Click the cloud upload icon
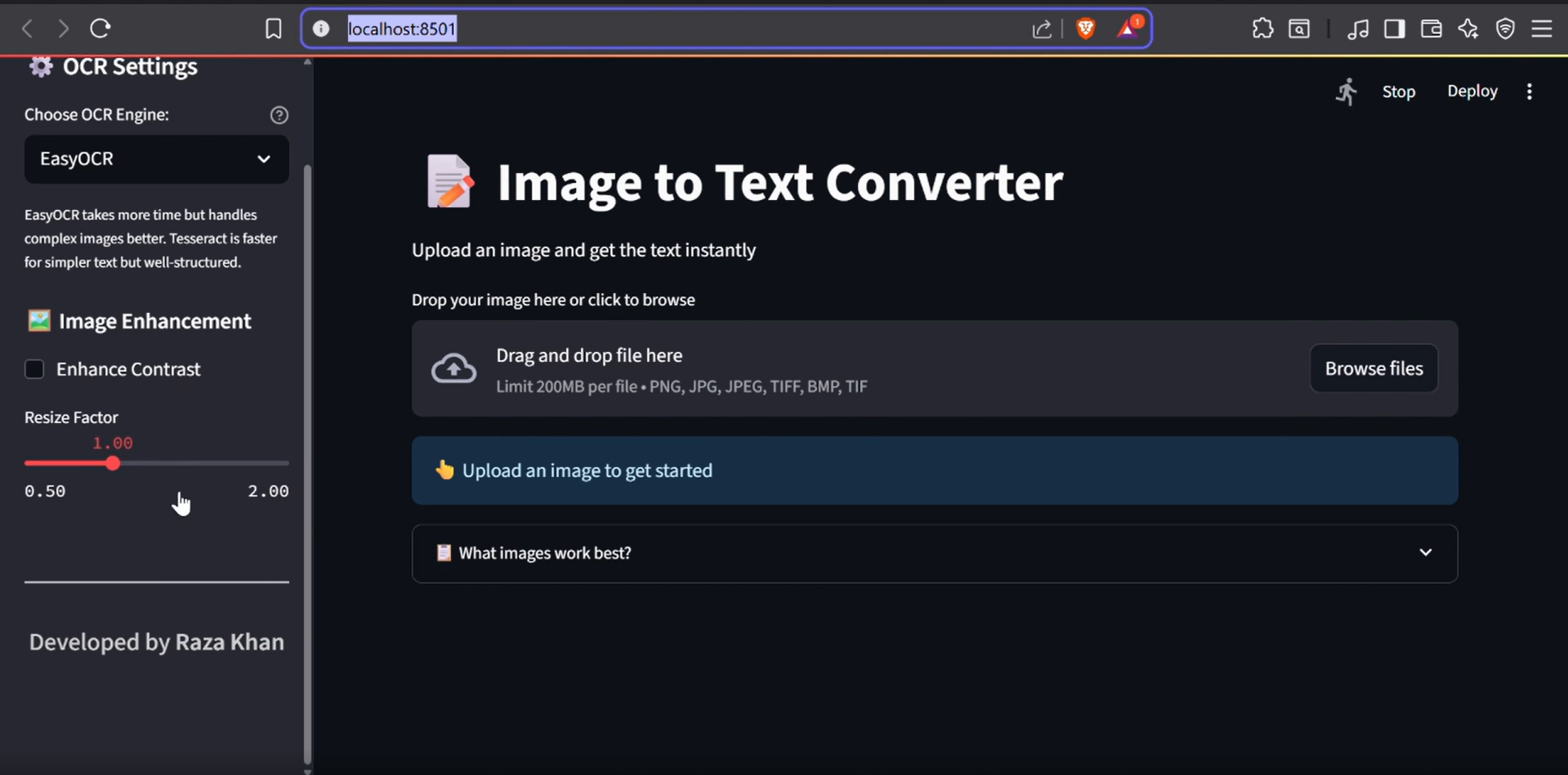 (453, 368)
